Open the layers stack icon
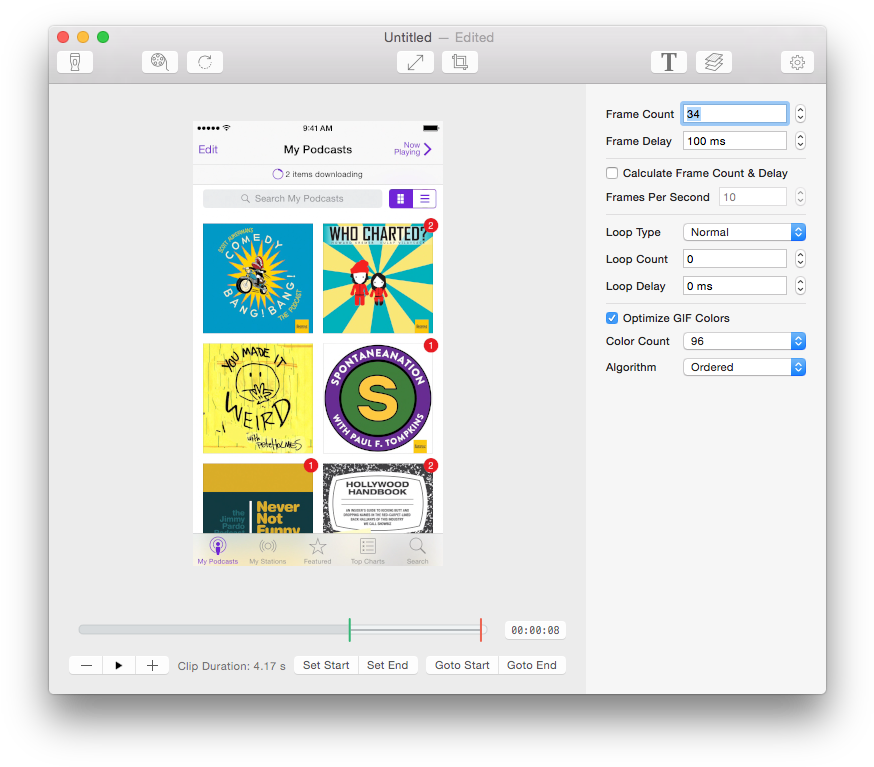This screenshot has height=767, width=874. click(714, 62)
